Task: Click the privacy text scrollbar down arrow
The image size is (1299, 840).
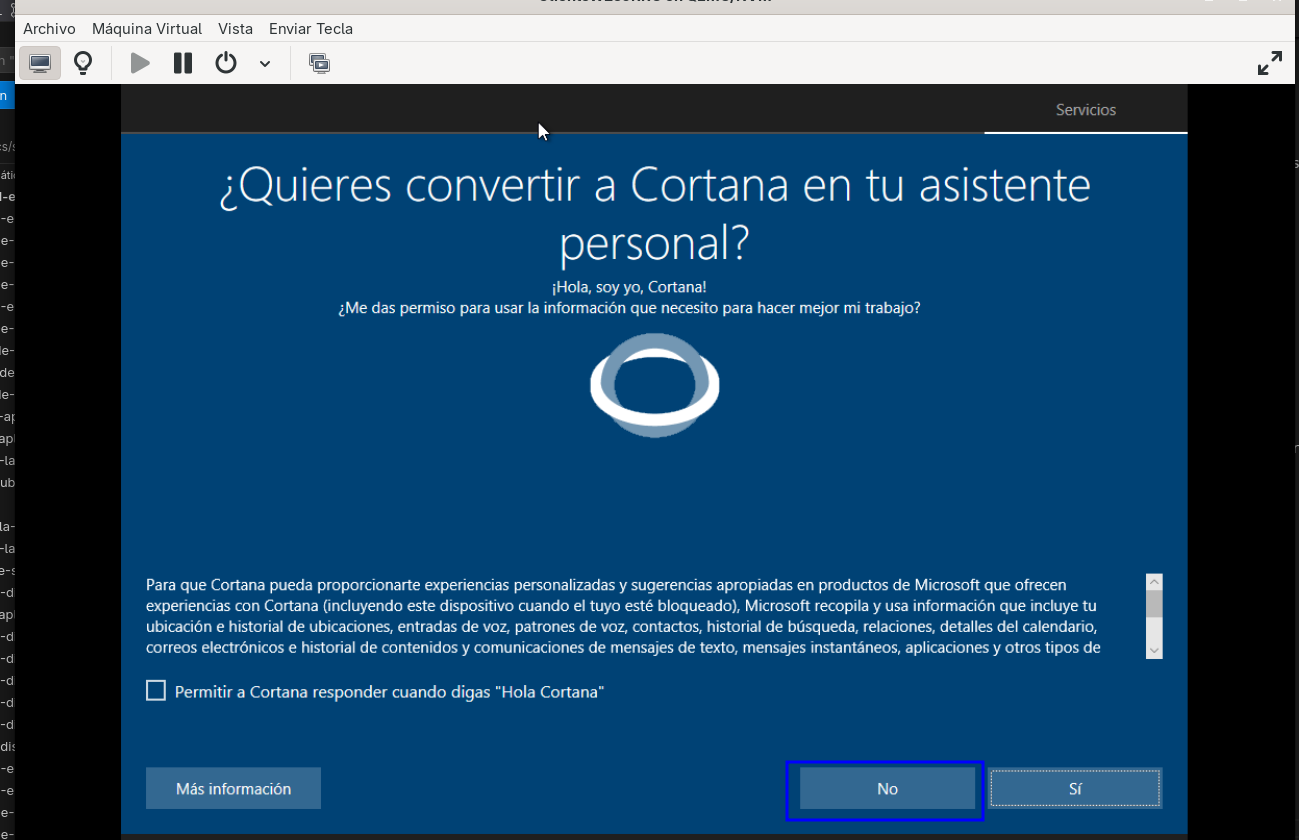Action: point(1154,650)
